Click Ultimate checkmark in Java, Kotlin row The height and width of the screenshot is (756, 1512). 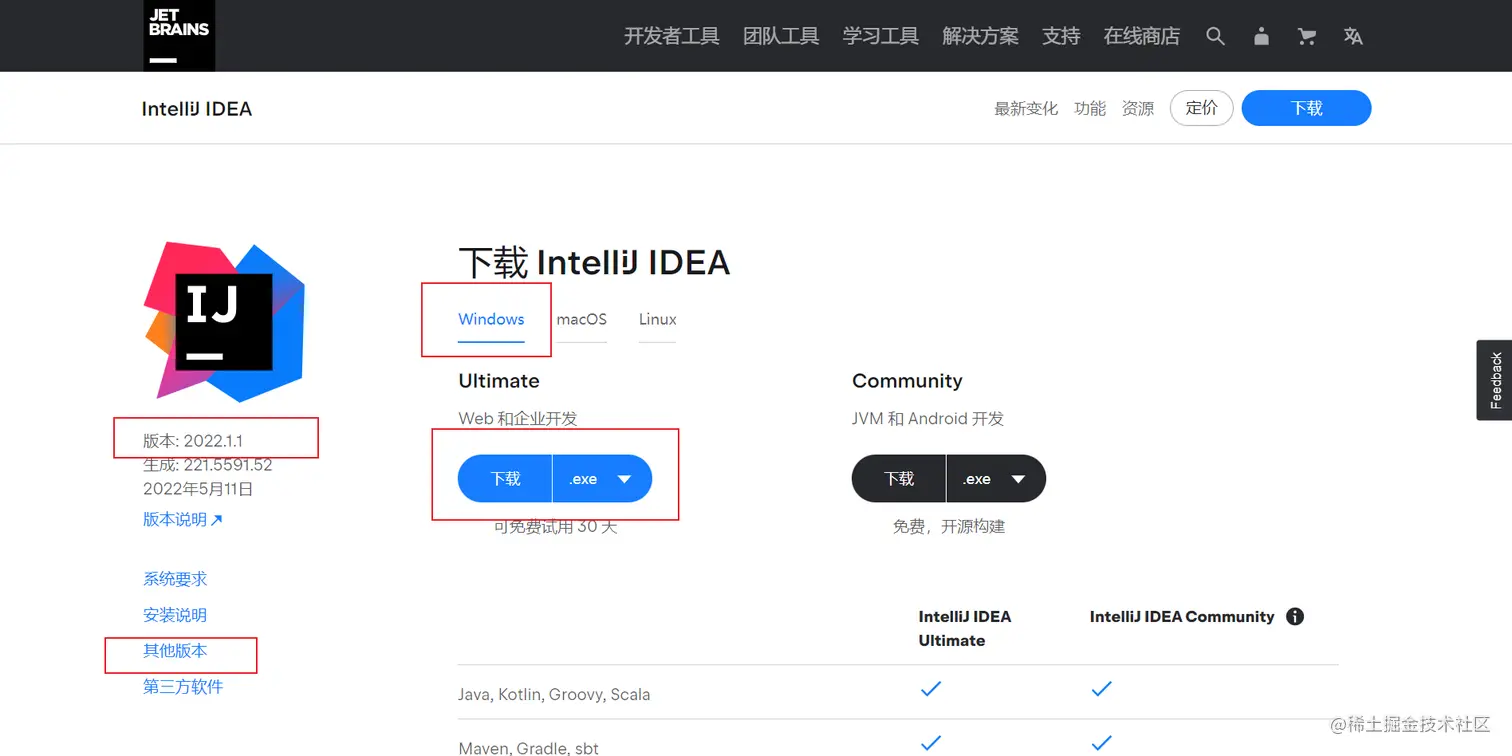931,689
